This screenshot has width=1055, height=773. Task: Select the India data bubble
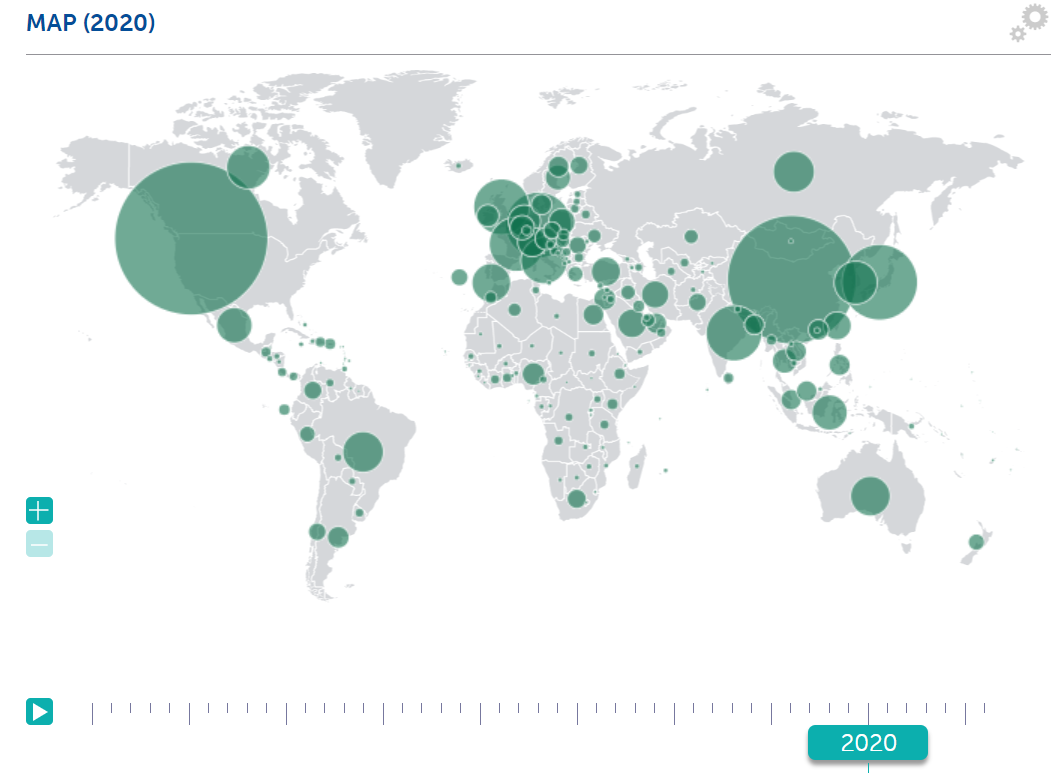tap(734, 333)
